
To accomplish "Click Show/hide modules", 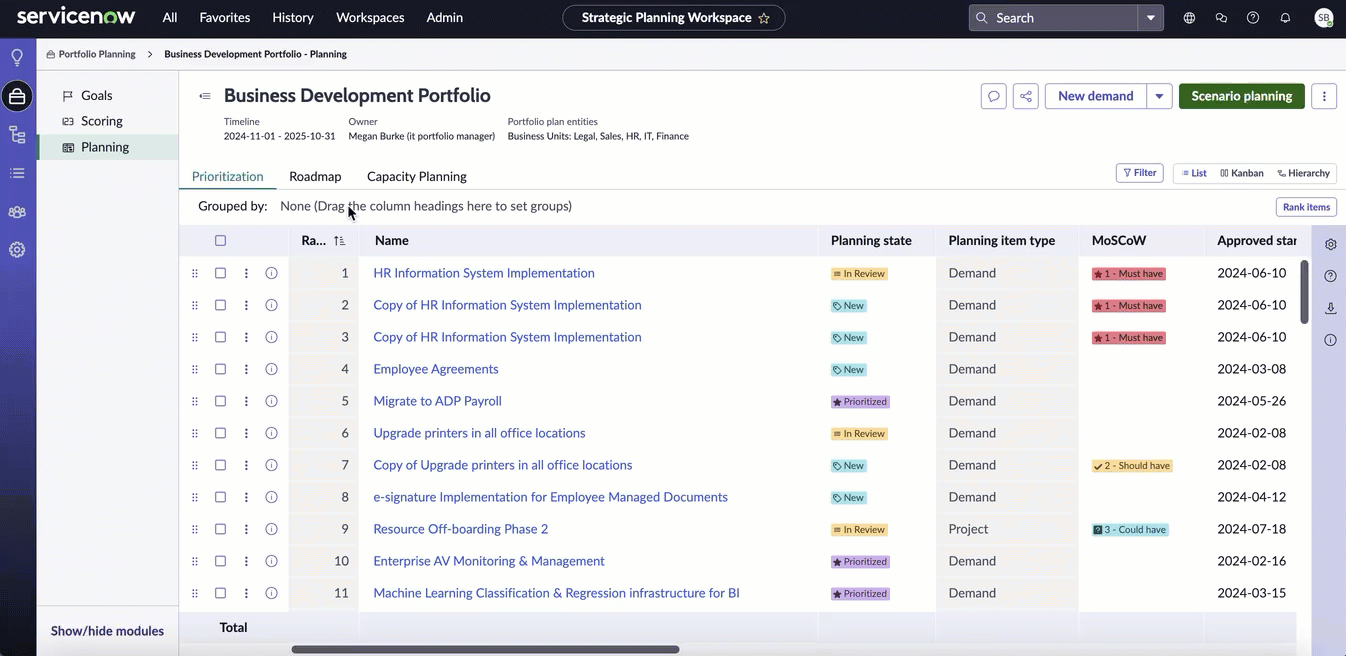I will coord(107,631).
